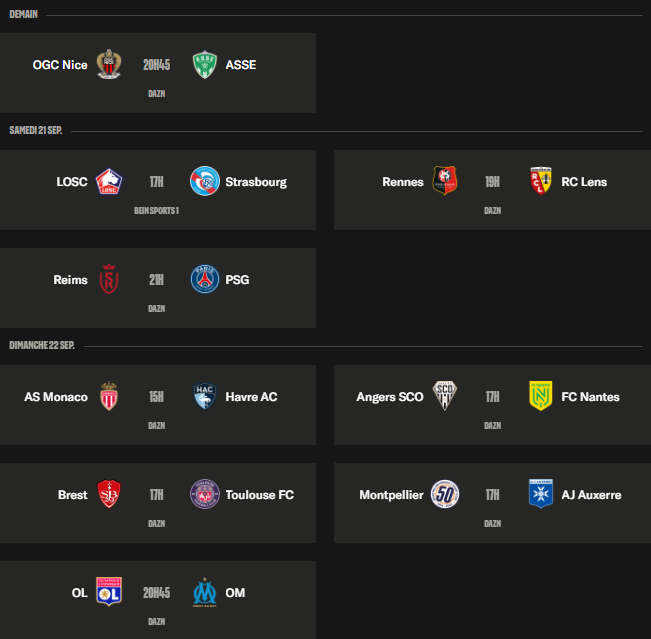Viewport: 651px width, 639px height.
Task: Click the RC Lens shield logo
Action: pyautogui.click(x=541, y=181)
